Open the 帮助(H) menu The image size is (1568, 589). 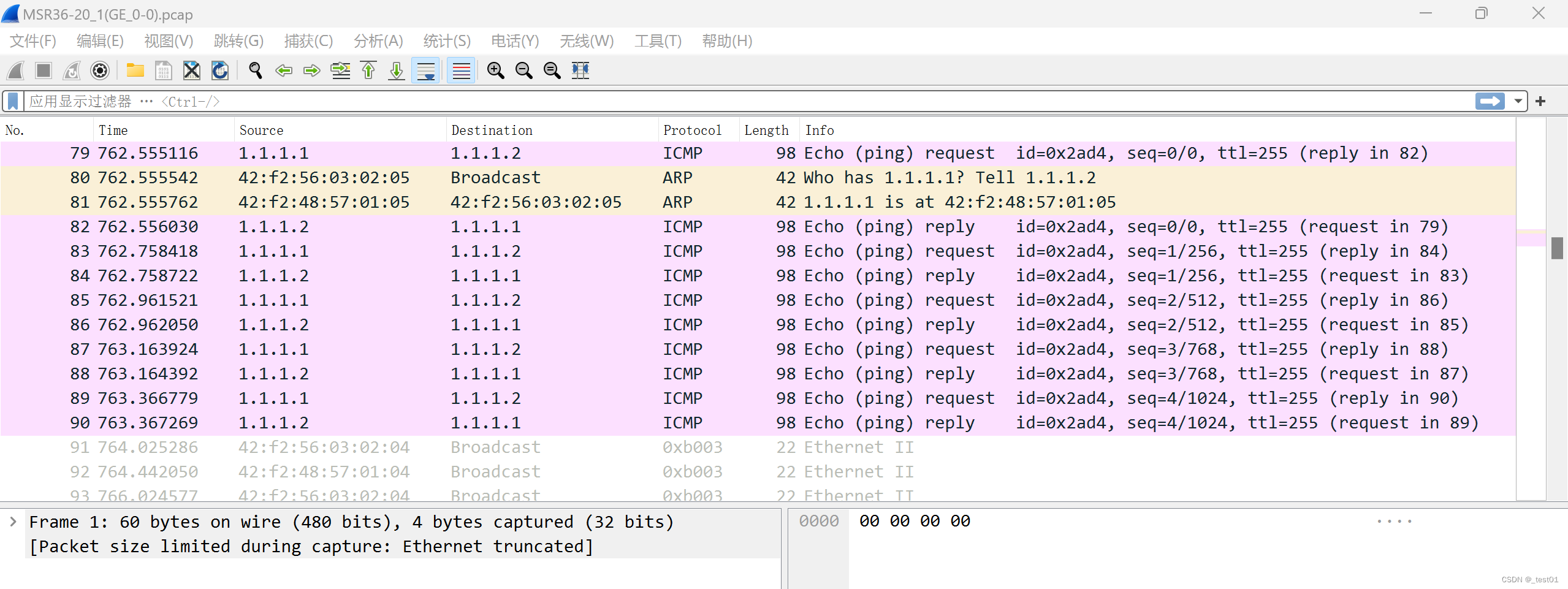tap(727, 41)
